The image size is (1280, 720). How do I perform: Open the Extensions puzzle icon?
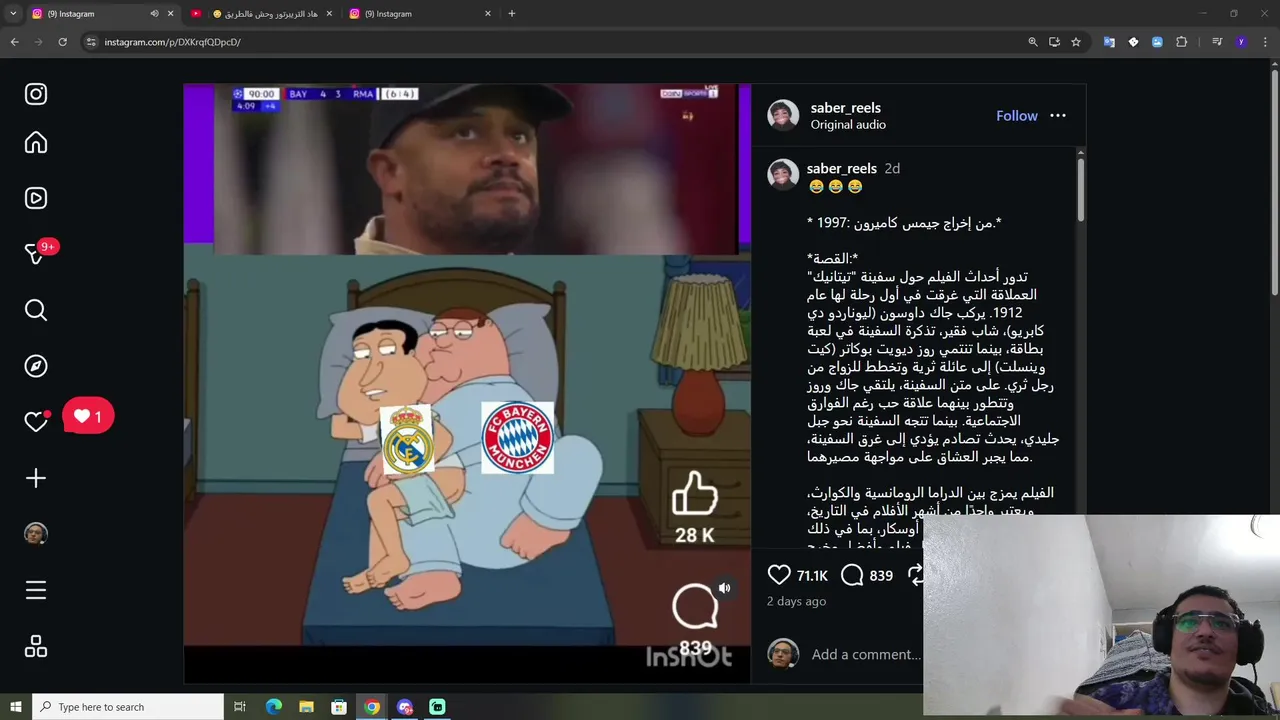click(1182, 42)
